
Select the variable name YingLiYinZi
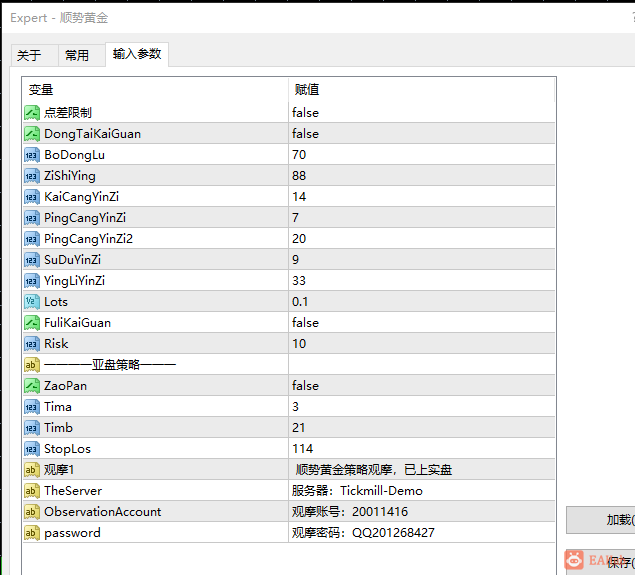75,281
